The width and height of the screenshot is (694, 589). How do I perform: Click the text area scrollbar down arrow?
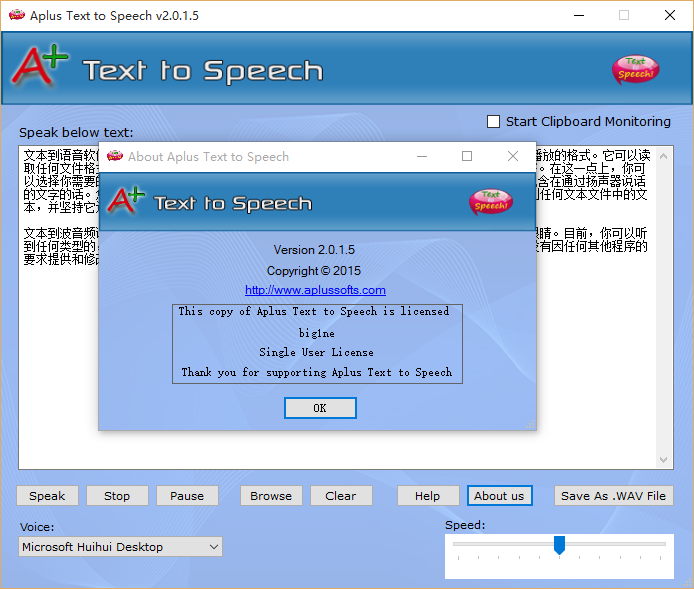pyautogui.click(x=665, y=460)
